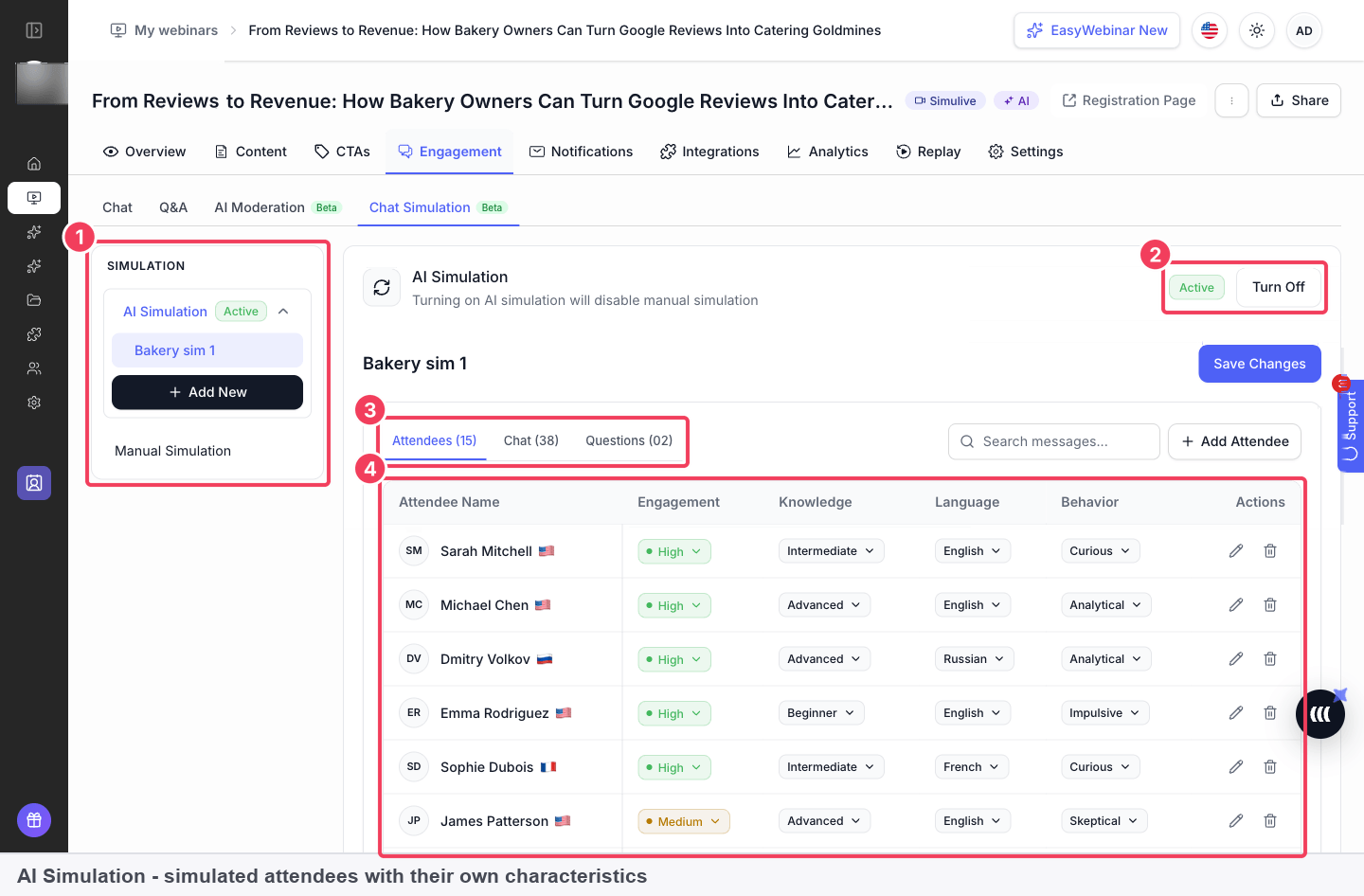Edit Sarah Mitchell attendee with pencil icon
Image resolution: width=1364 pixels, height=896 pixels.
tap(1236, 551)
